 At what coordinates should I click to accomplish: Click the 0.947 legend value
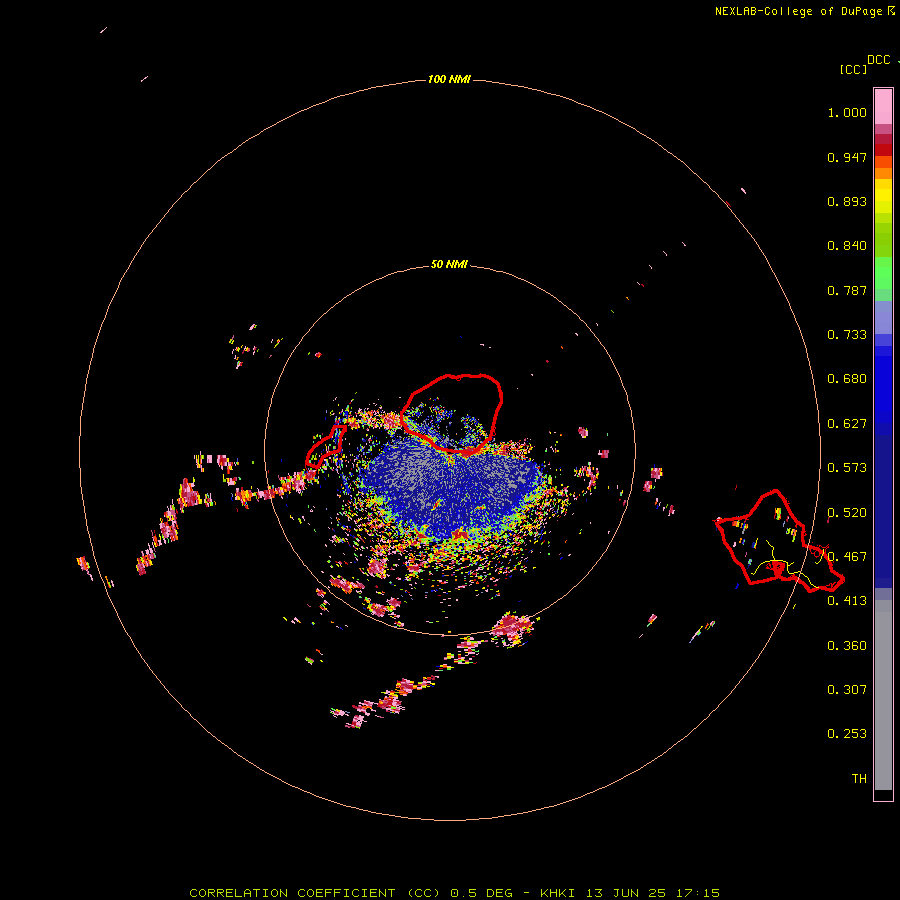(x=847, y=157)
